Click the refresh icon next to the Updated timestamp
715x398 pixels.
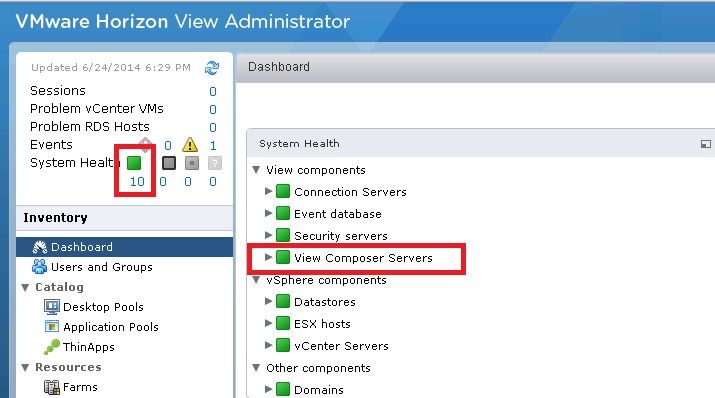tap(212, 68)
